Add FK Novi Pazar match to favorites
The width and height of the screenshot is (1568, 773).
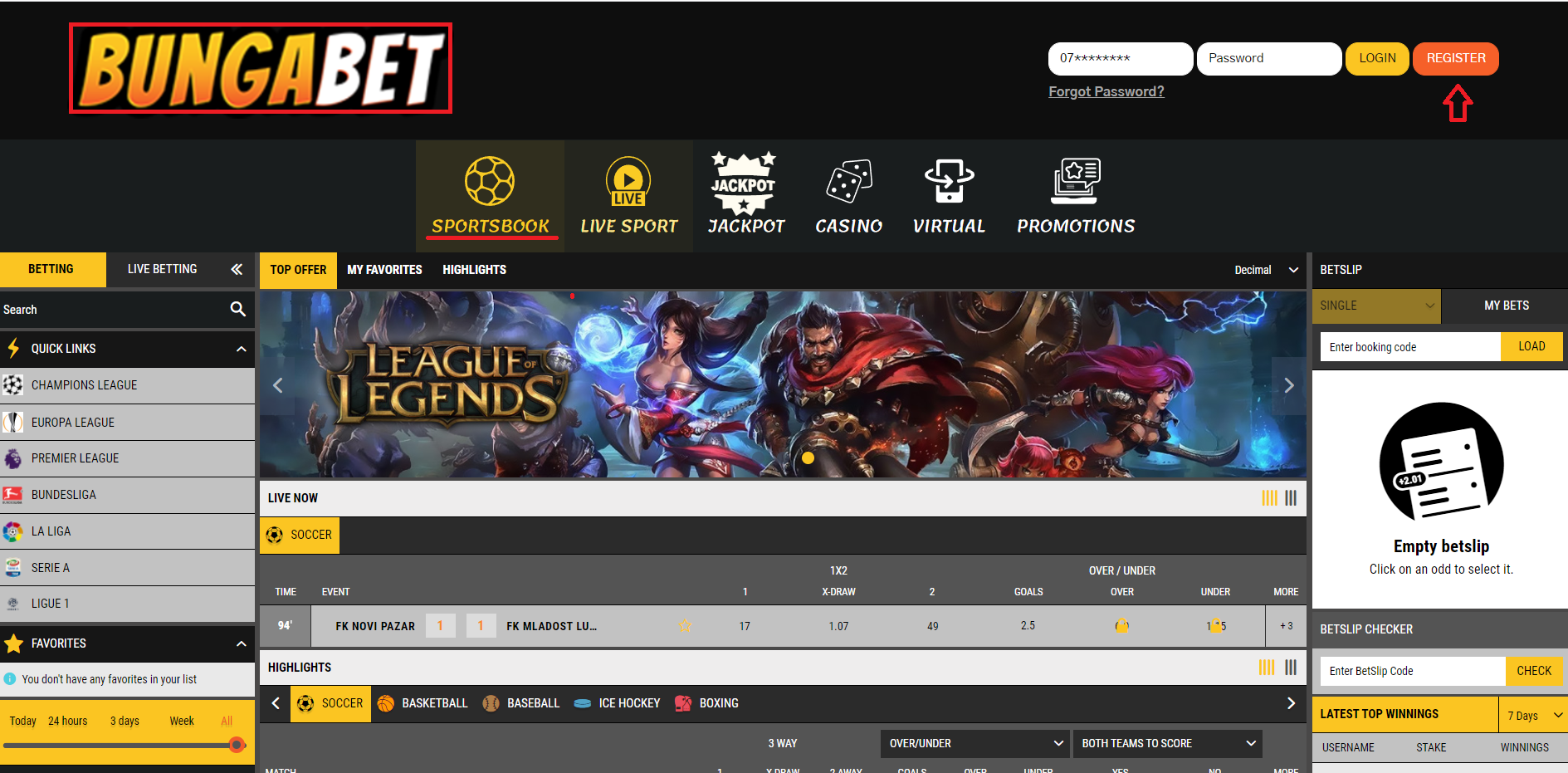(x=685, y=626)
